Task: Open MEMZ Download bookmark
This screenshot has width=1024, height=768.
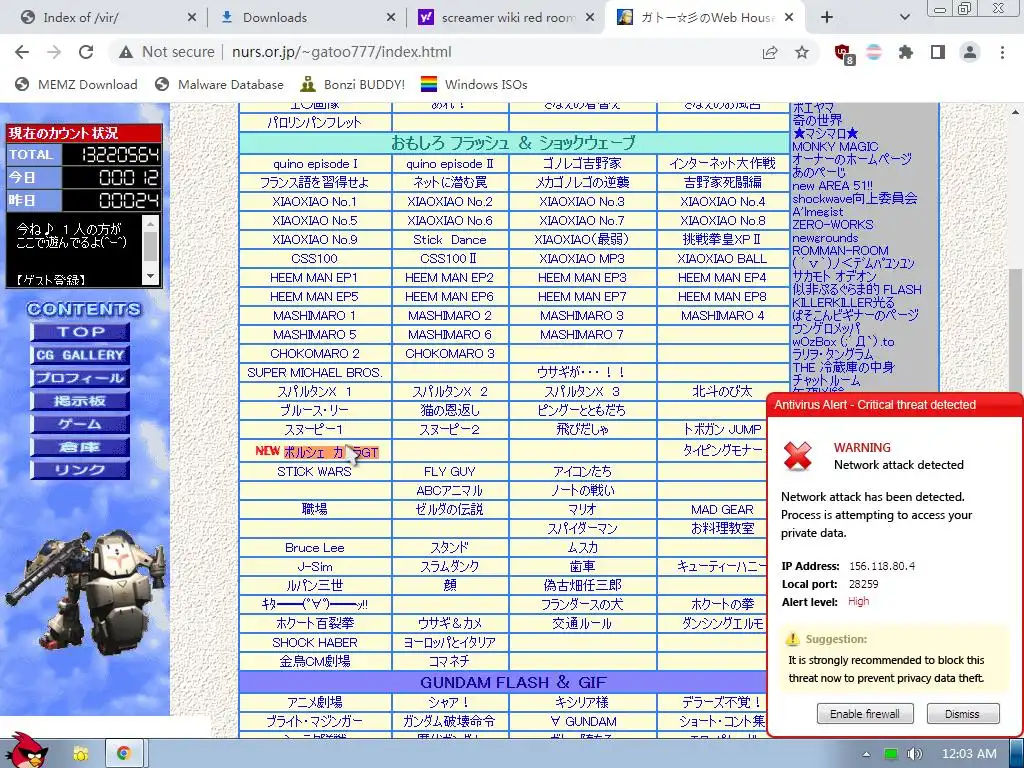Action: (76, 84)
